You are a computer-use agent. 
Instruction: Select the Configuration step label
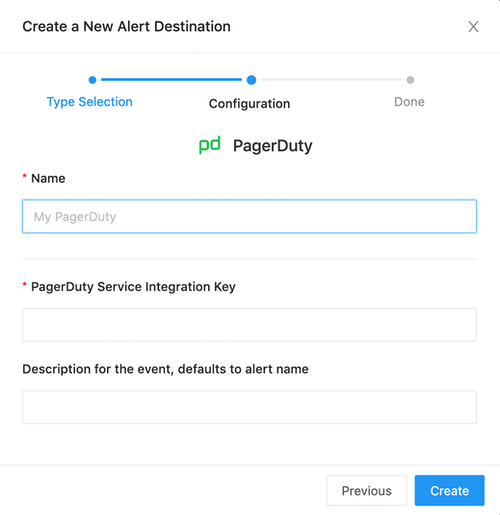pos(249,104)
